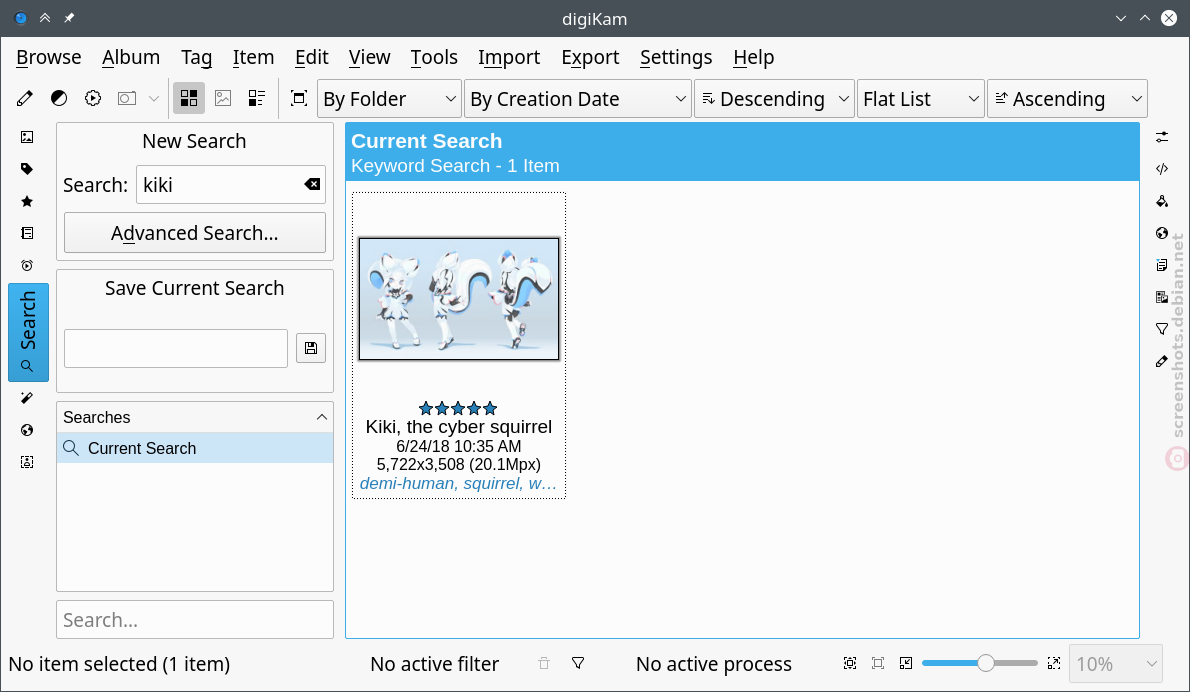This screenshot has height=692, width=1190.
Task: Open the Properties right sidebar tab
Action: (1162, 137)
